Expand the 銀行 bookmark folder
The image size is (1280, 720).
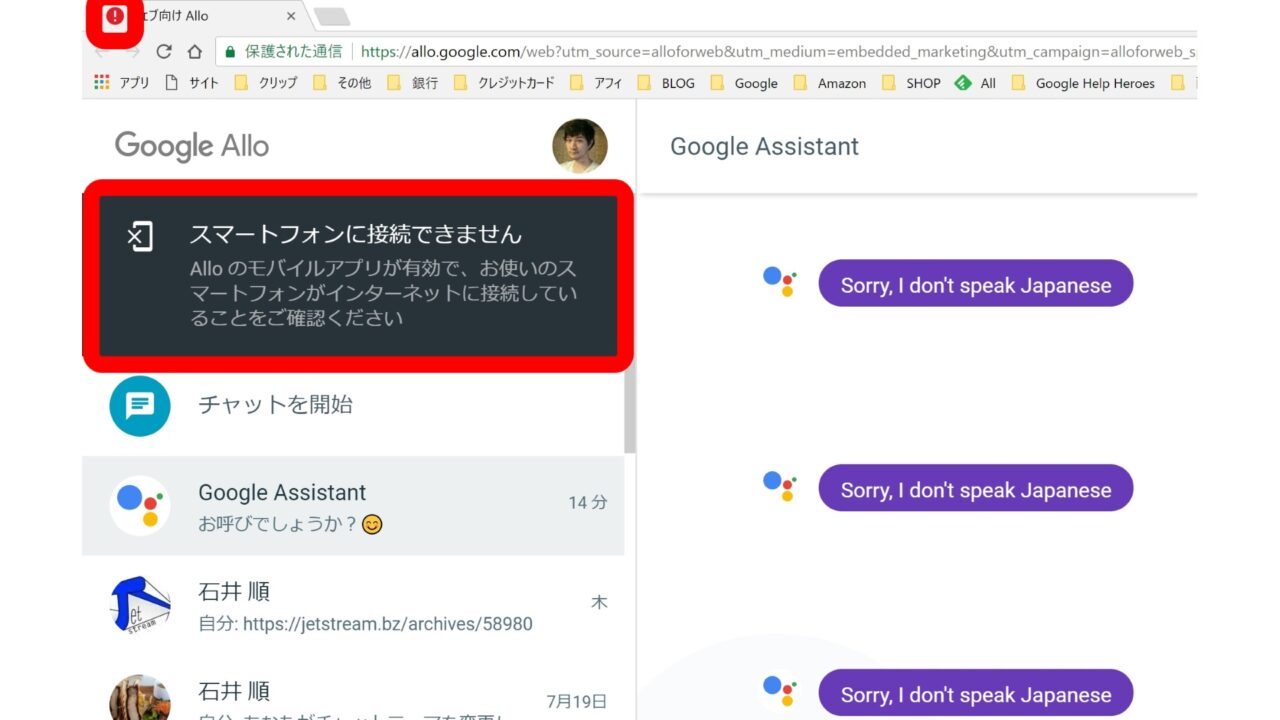(413, 83)
